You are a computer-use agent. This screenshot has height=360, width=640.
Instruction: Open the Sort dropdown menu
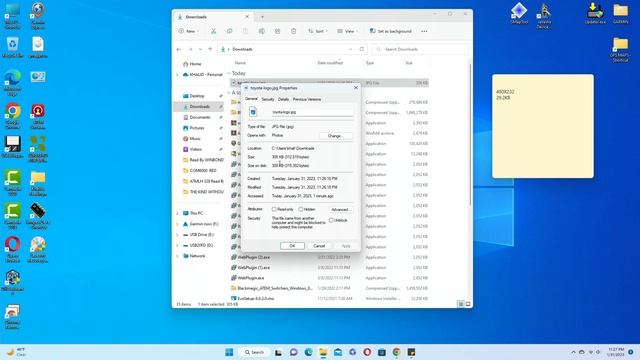tap(318, 31)
